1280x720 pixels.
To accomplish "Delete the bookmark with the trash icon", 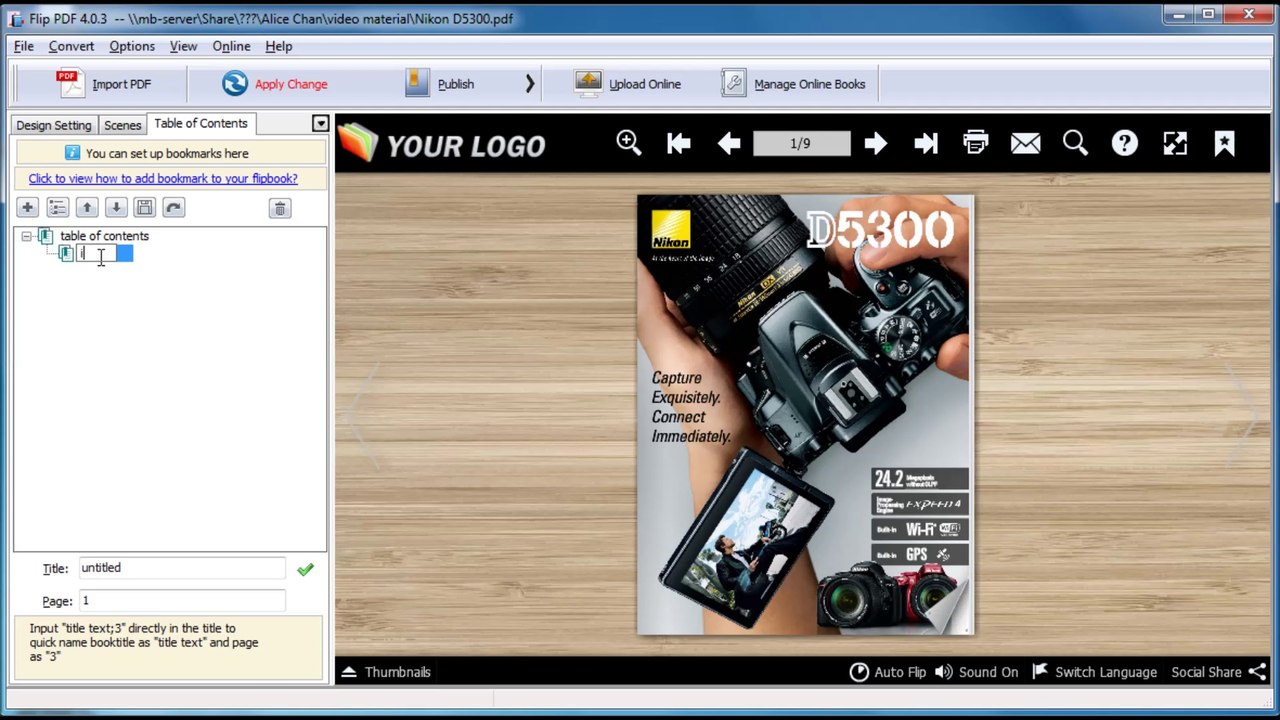I will click(280, 208).
